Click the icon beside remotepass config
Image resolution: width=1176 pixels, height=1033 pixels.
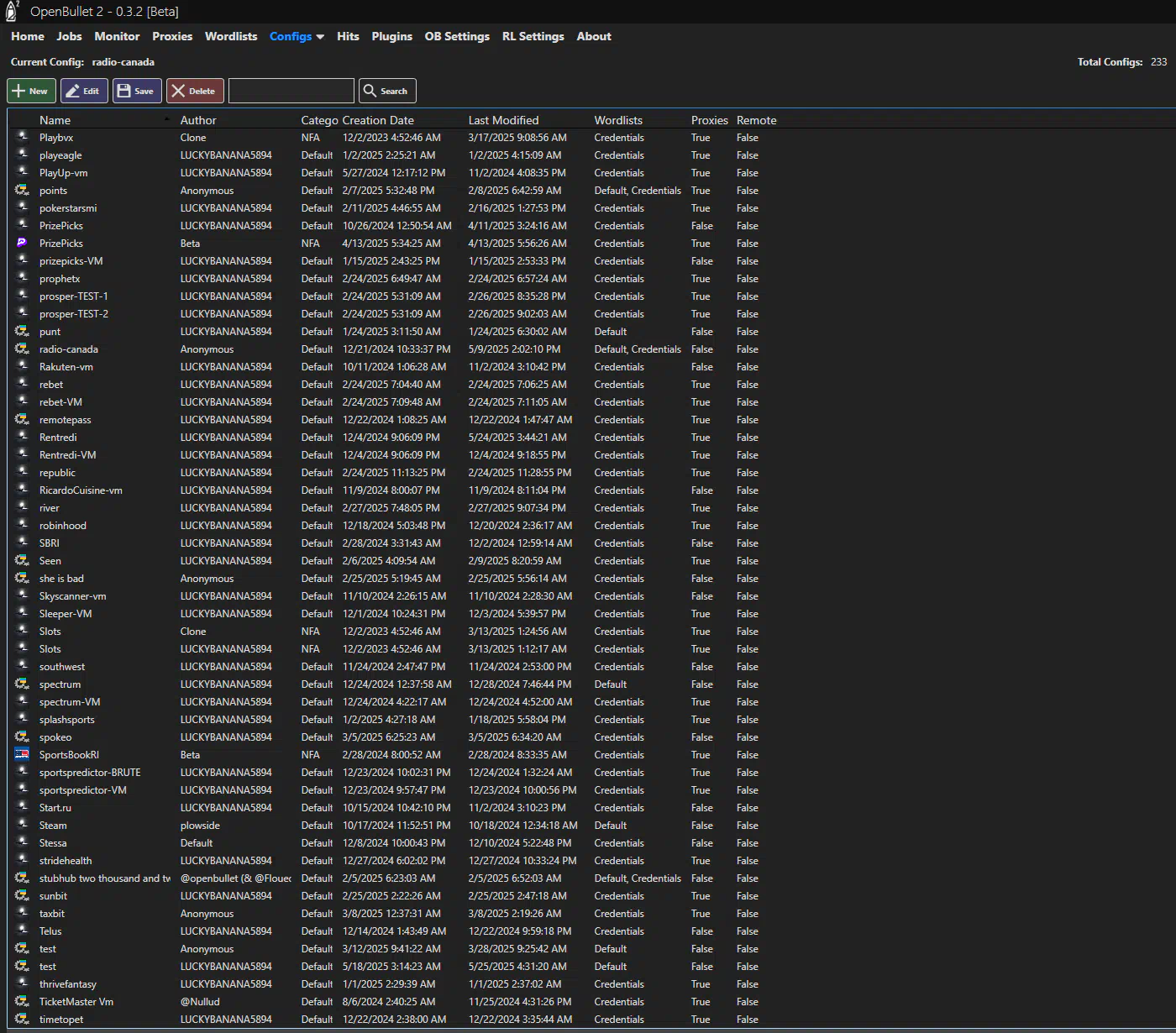(x=23, y=419)
